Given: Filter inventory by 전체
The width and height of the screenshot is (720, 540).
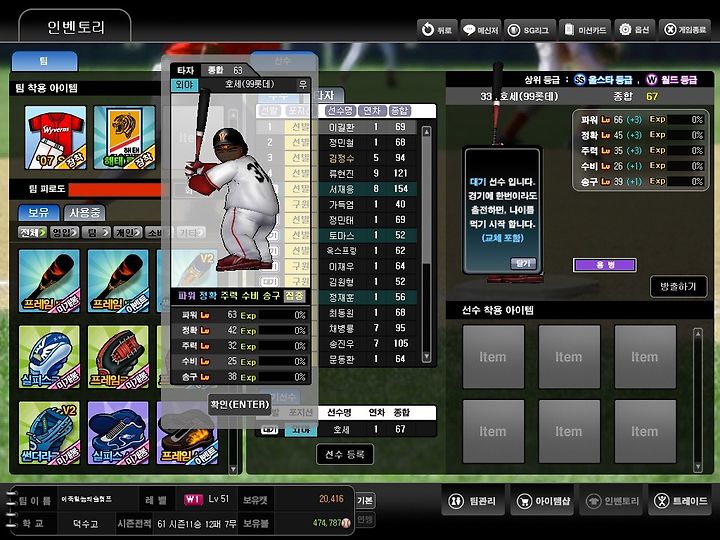Looking at the screenshot, I should tap(32, 233).
